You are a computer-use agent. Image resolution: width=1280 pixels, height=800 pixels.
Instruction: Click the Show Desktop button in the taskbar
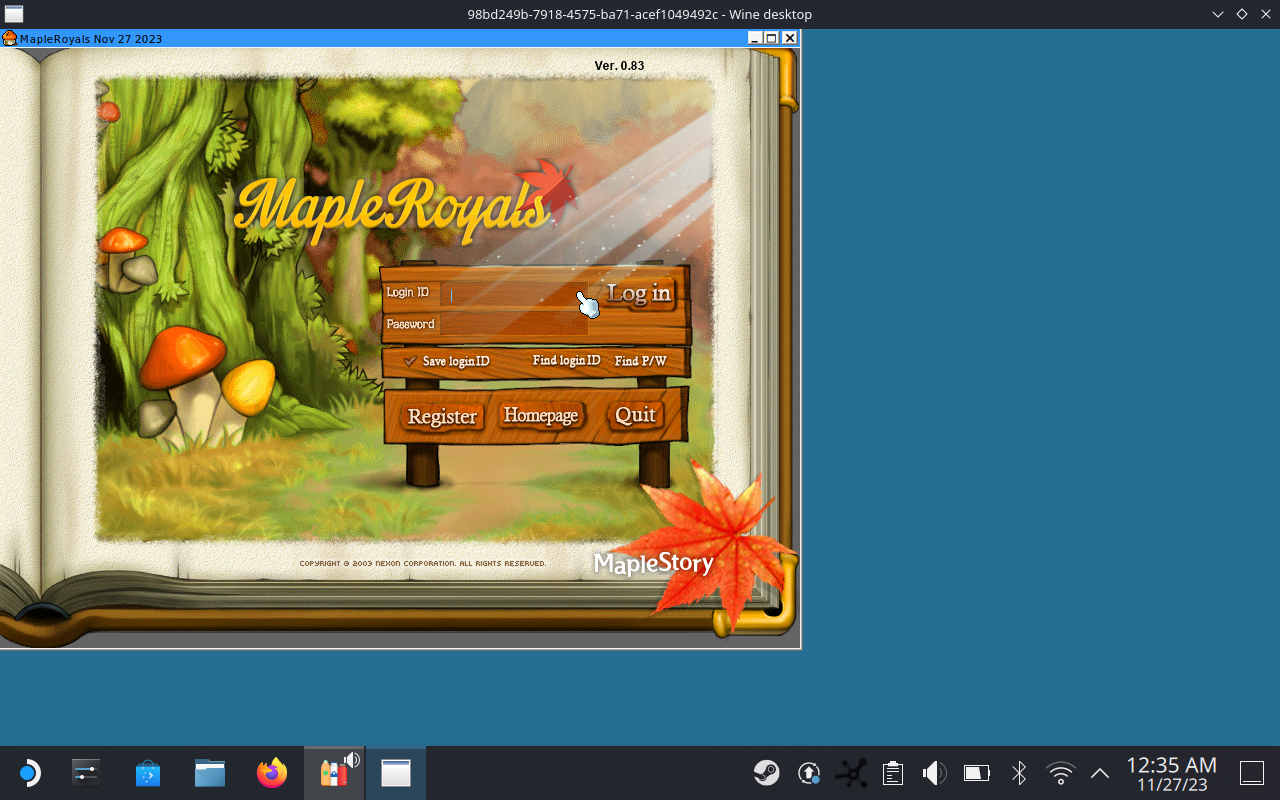tap(1252, 773)
